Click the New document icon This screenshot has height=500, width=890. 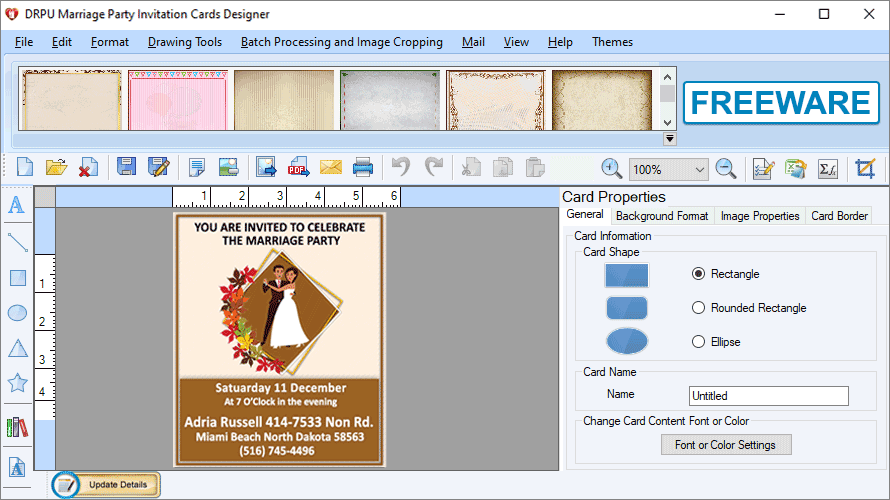pos(25,167)
